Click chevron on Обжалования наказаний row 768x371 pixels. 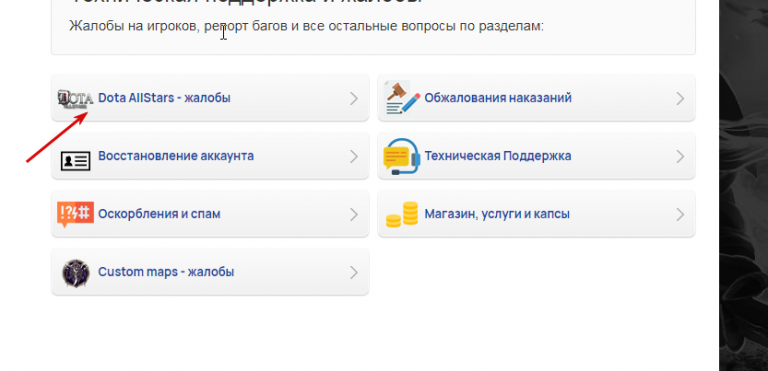680,99
